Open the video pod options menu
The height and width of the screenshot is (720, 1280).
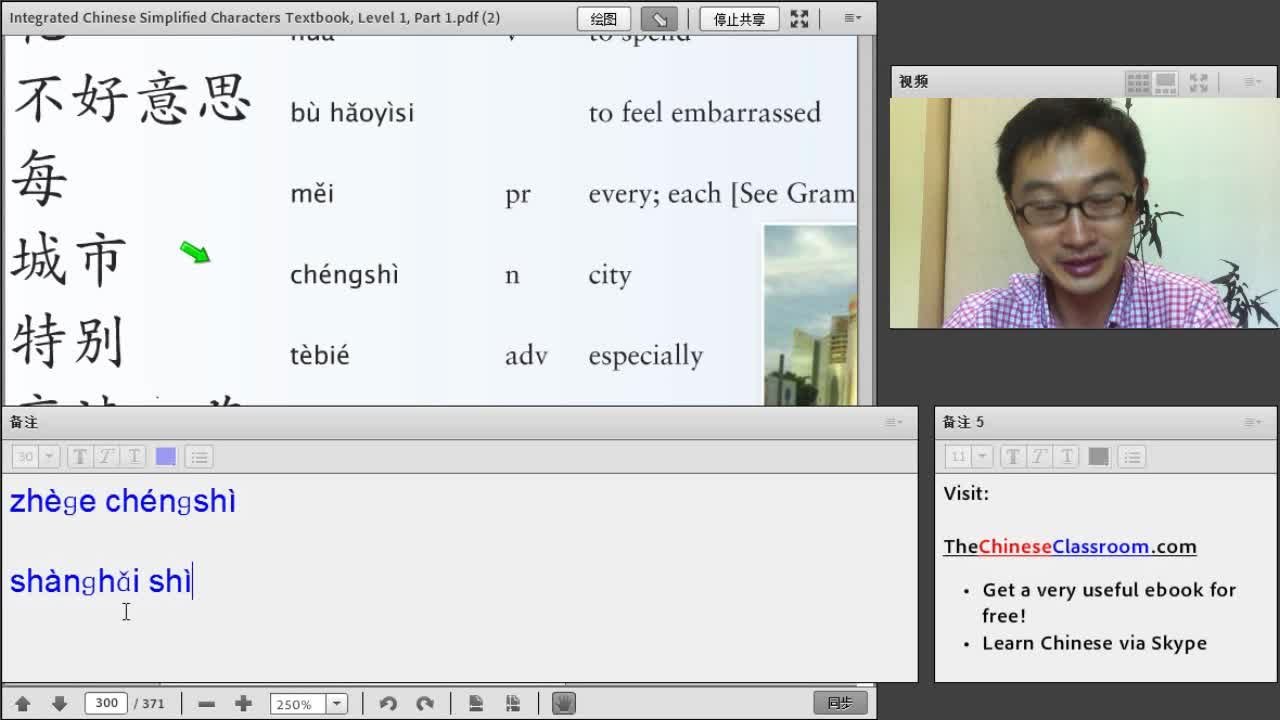coord(1253,82)
